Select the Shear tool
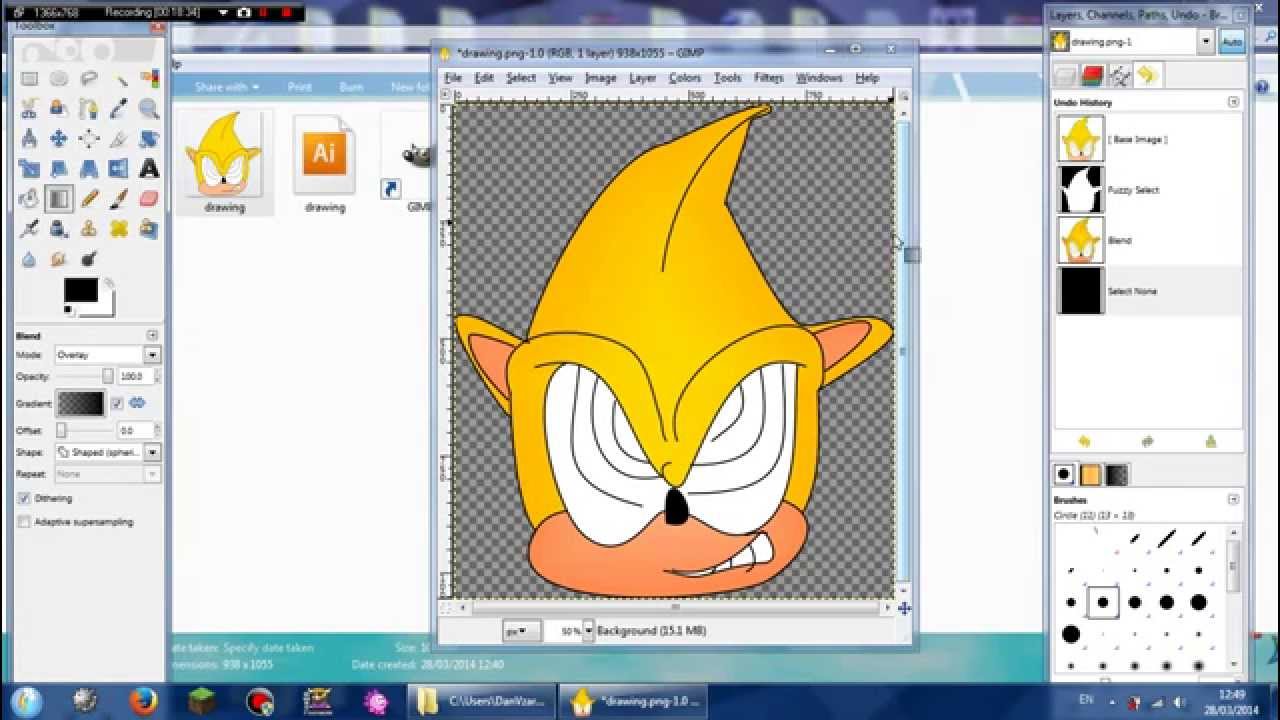 coord(59,169)
